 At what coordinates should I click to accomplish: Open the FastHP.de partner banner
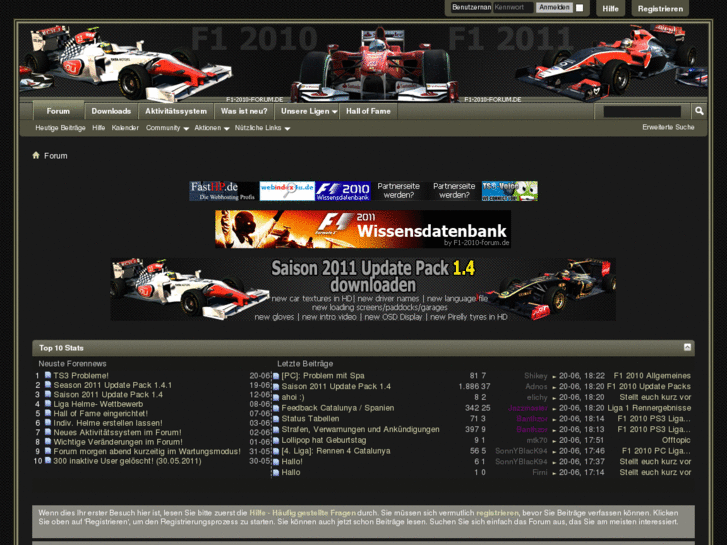pyautogui.click(x=223, y=191)
